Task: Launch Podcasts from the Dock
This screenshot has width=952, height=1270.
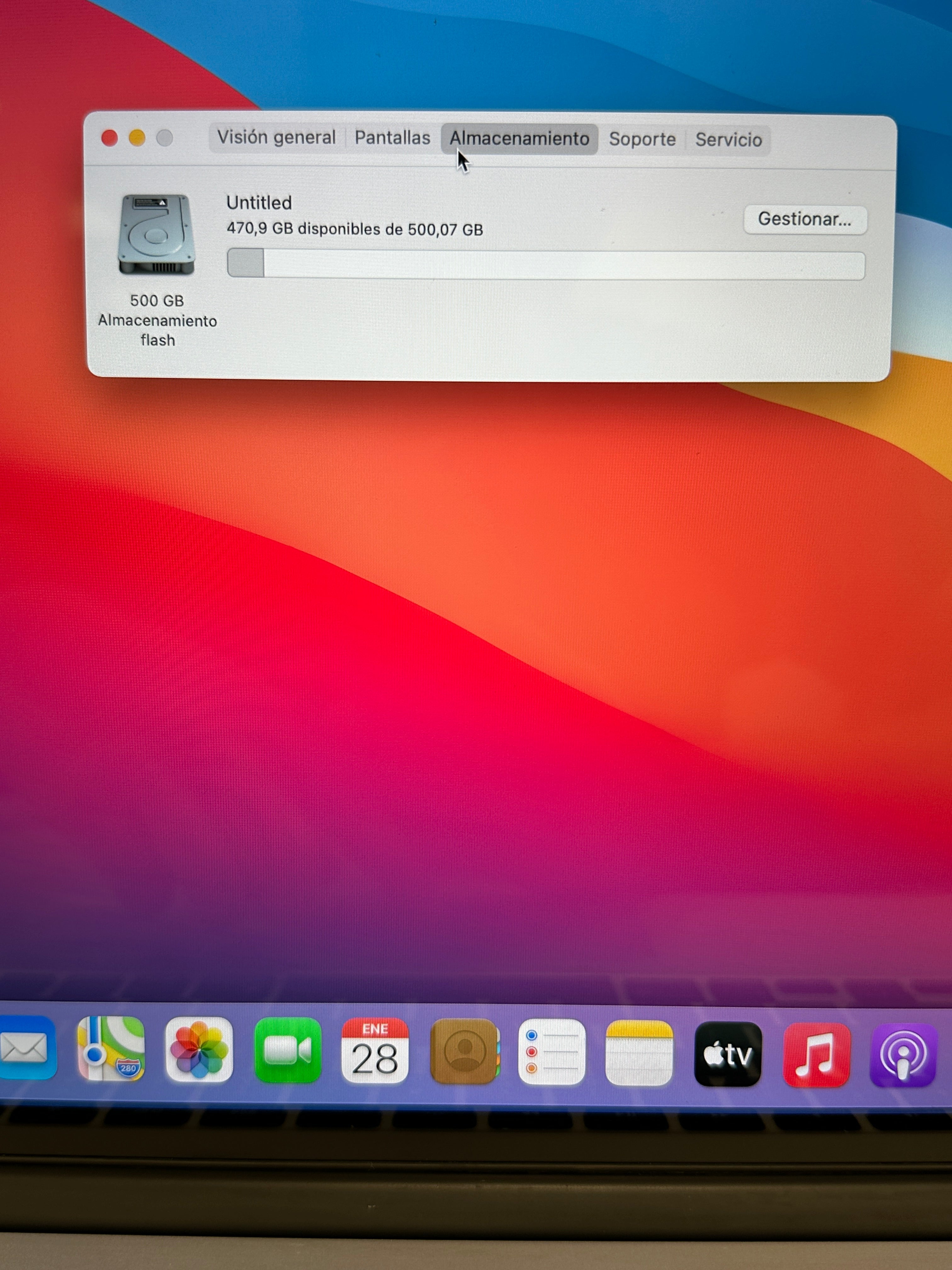Action: click(x=903, y=1055)
